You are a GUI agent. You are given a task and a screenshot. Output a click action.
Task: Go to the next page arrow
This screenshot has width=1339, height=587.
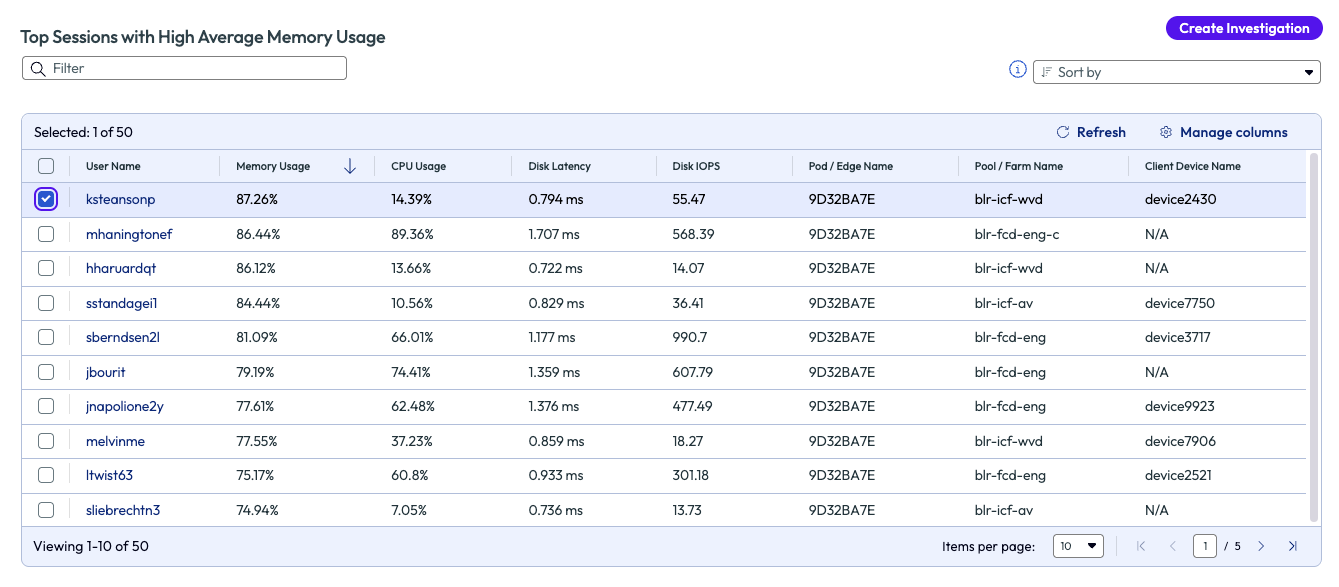[1261, 546]
